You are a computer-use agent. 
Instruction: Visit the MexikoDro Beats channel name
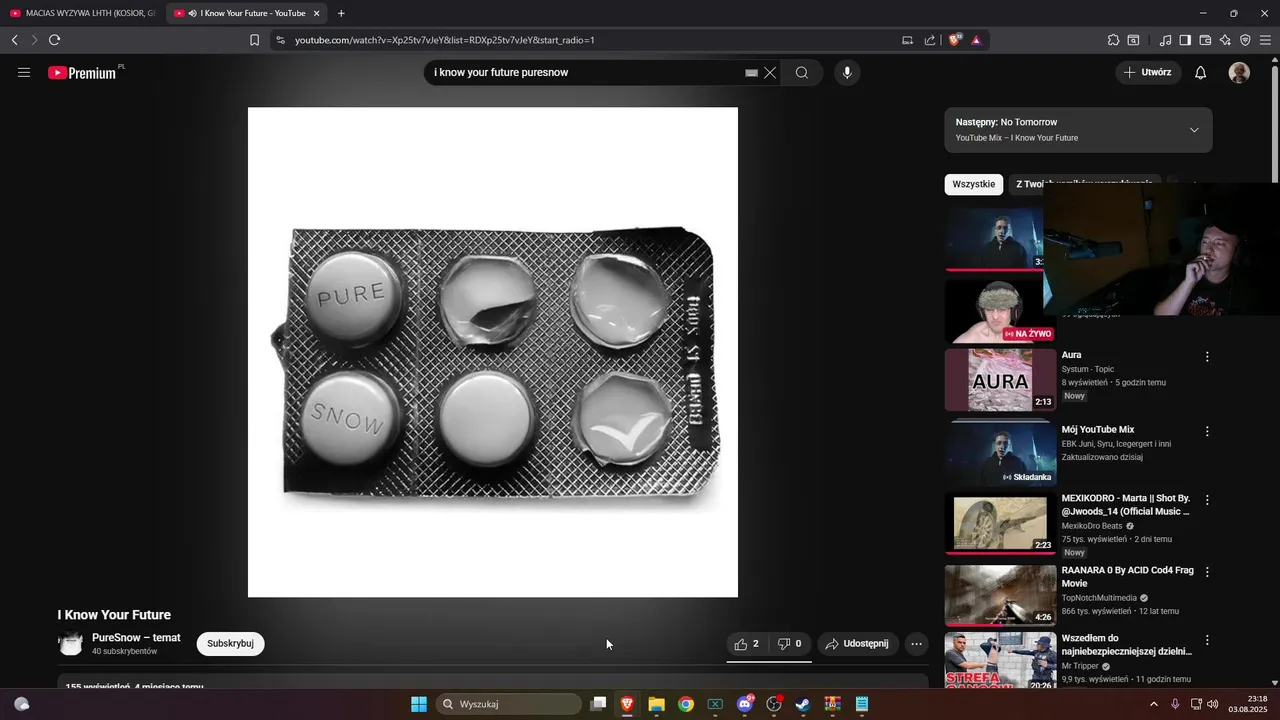click(x=1092, y=526)
